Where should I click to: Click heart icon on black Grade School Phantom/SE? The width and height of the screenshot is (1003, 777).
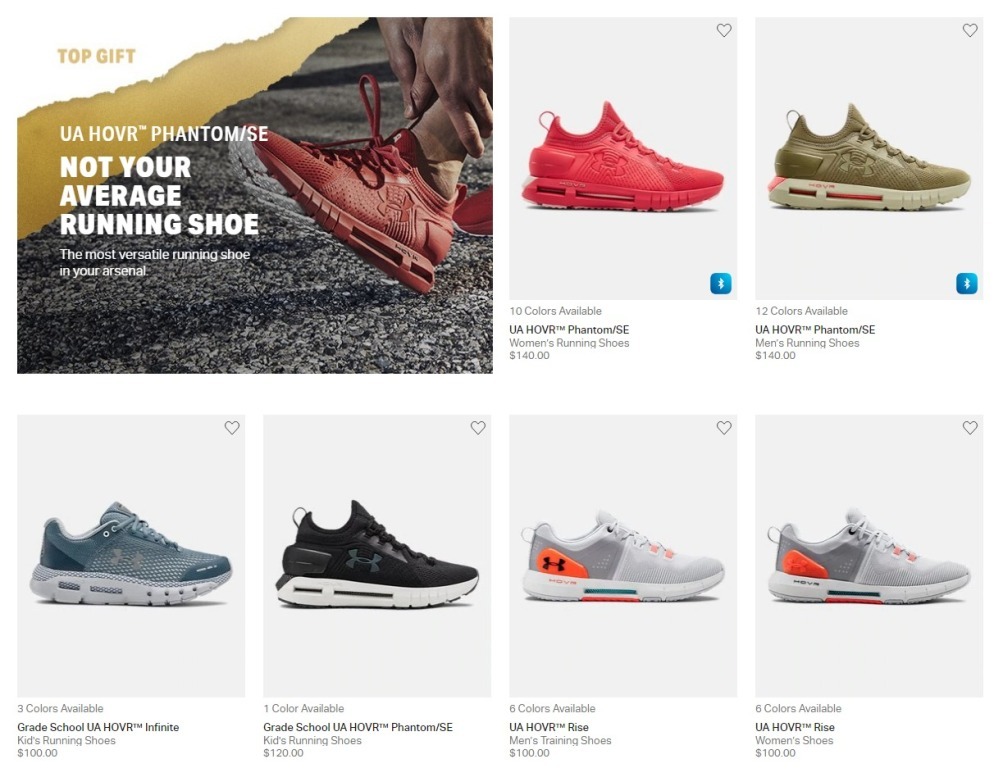(478, 428)
